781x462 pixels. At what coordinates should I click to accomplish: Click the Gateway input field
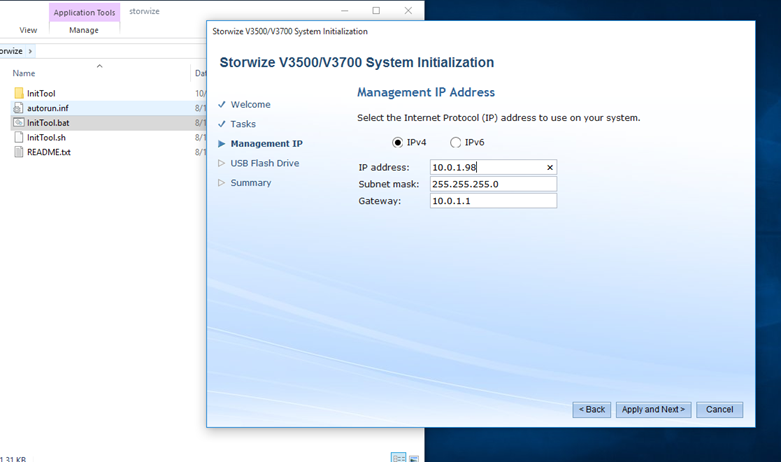tap(493, 201)
